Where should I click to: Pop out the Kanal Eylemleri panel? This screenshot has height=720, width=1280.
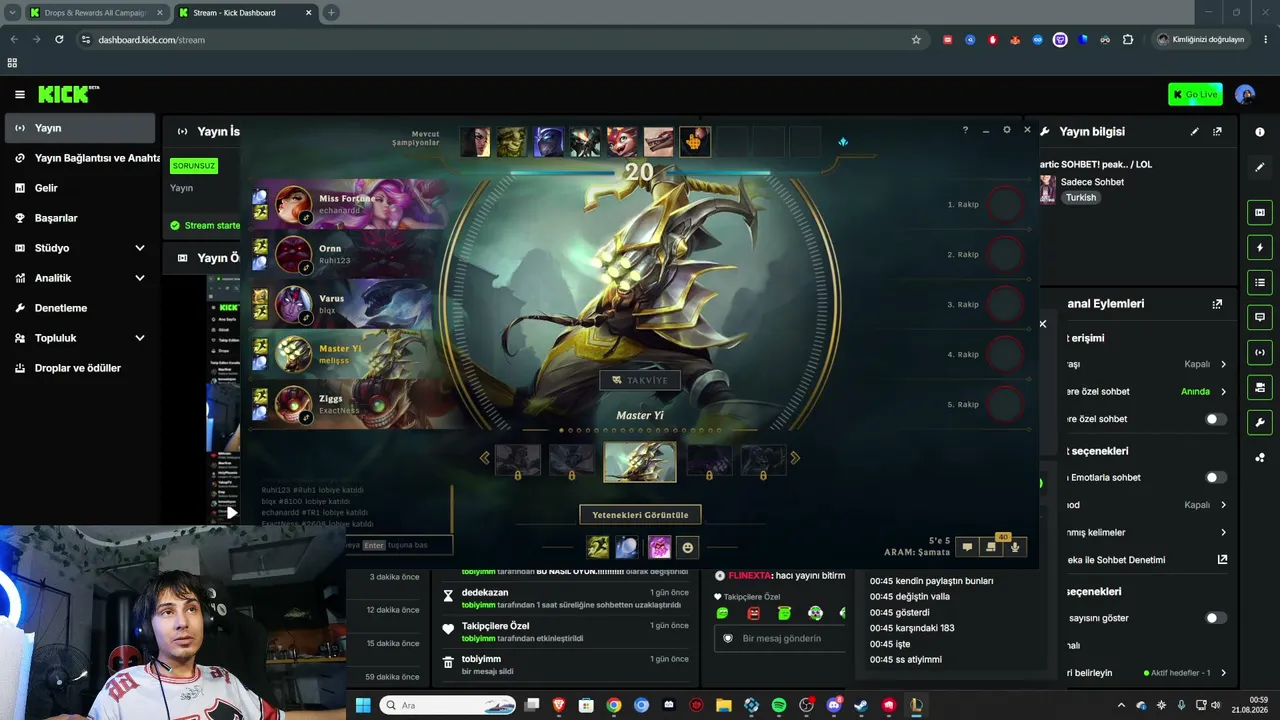coord(1217,304)
